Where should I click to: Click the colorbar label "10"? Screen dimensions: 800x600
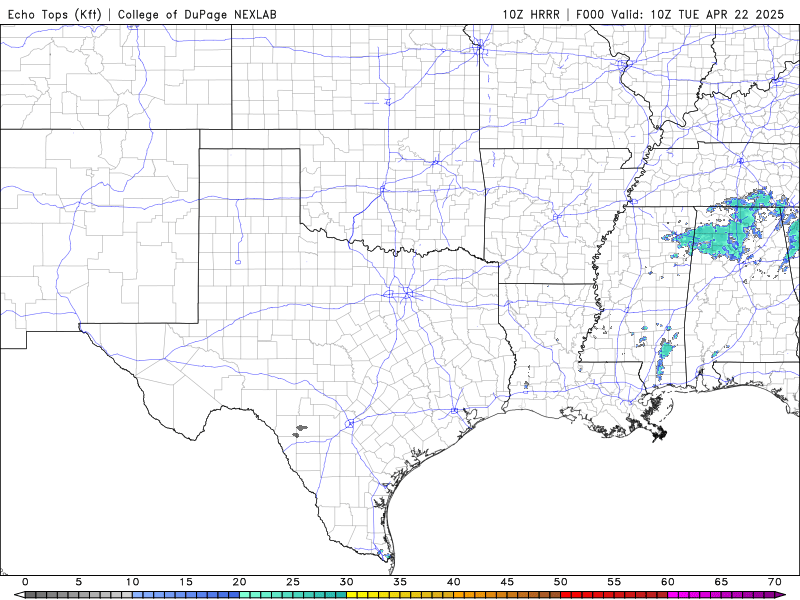[132, 582]
